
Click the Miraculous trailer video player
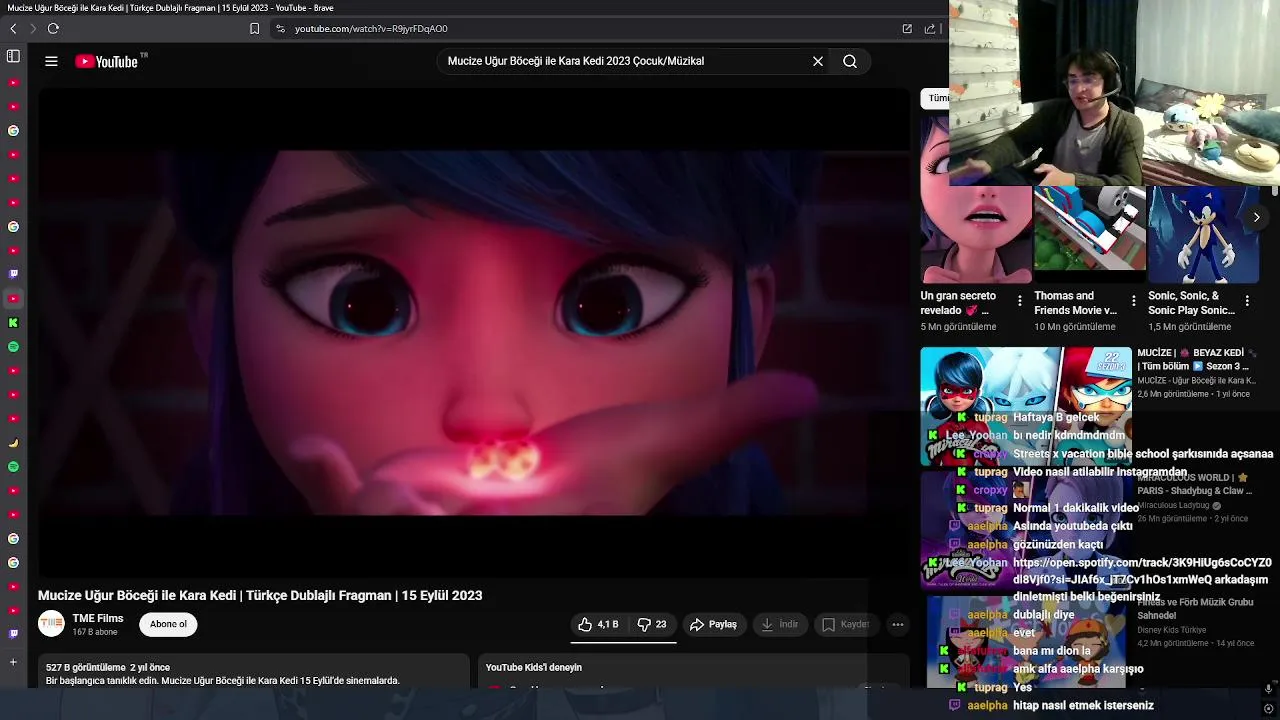(x=474, y=332)
